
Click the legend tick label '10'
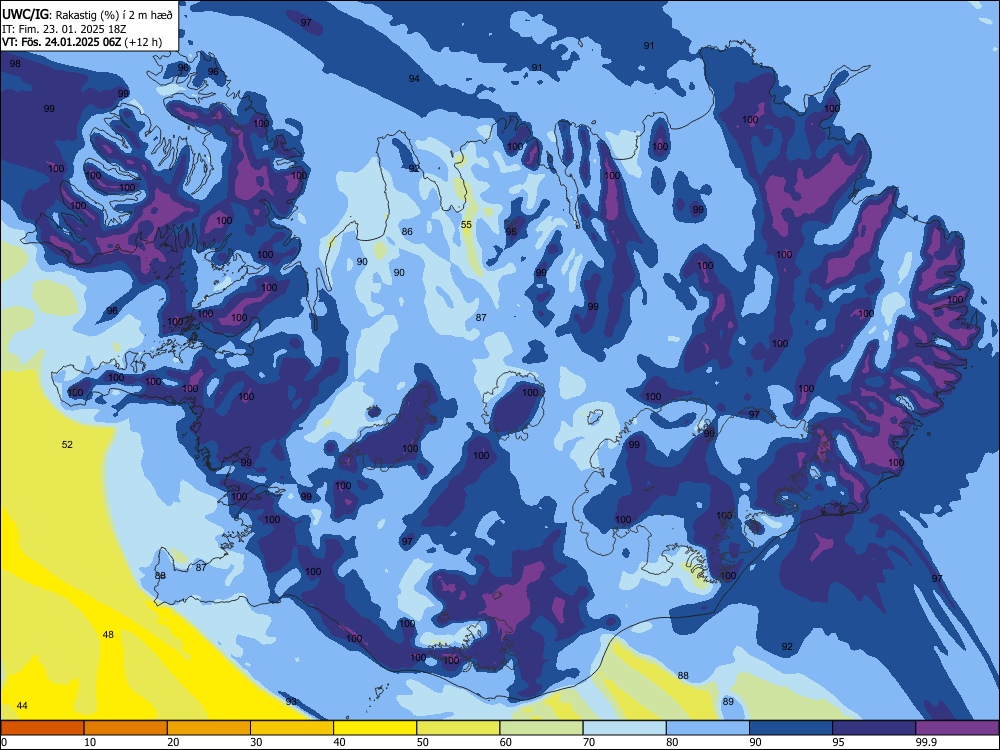click(x=90, y=742)
